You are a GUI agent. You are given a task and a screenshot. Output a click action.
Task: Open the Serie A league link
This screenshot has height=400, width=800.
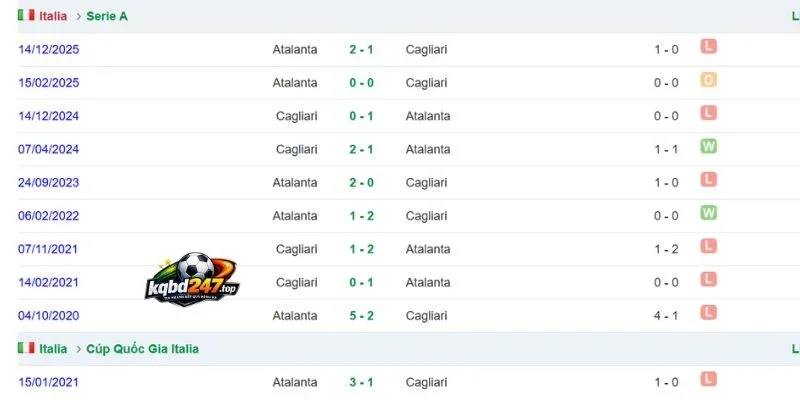(x=107, y=16)
